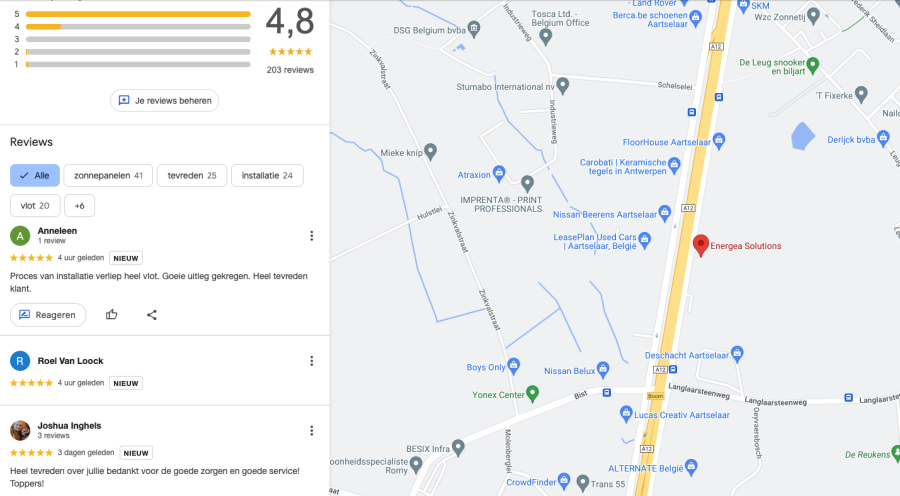Select the Nissan Belux marker
This screenshot has height=496, width=900.
pos(603,370)
